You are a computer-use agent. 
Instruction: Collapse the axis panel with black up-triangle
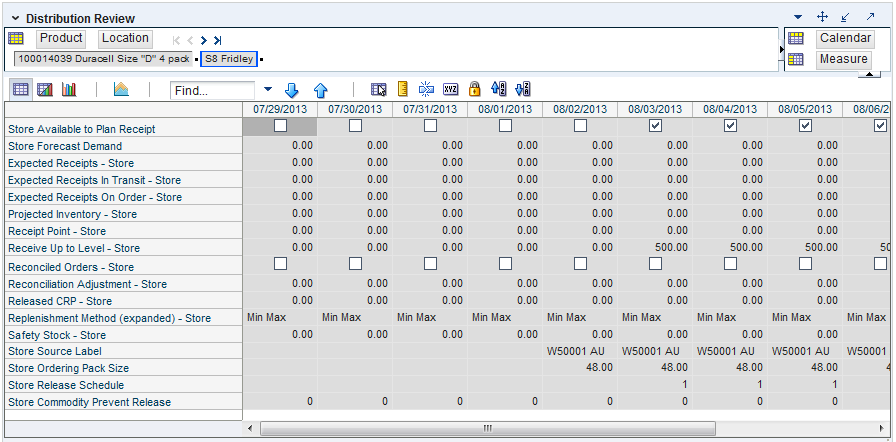(x=869, y=74)
